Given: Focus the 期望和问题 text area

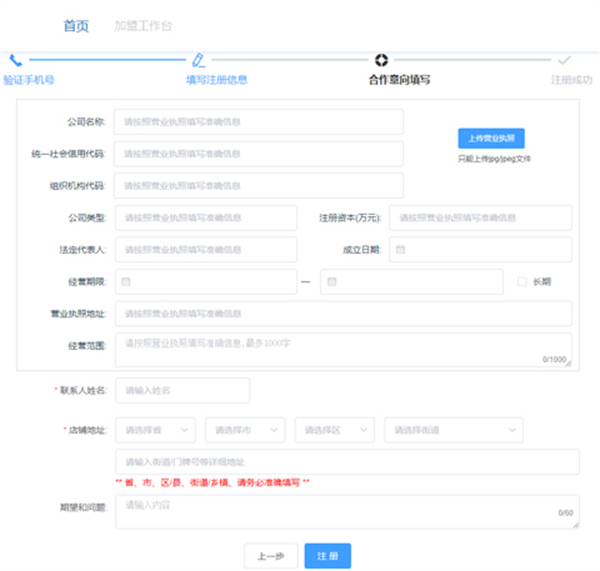Looking at the screenshot, I should tap(347, 512).
